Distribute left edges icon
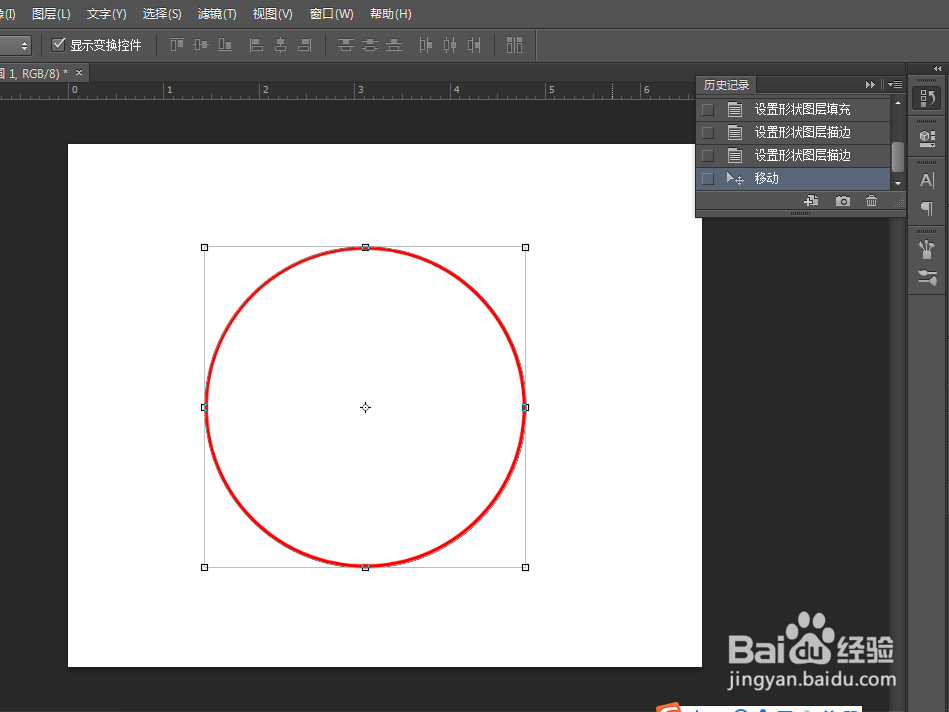 (x=425, y=45)
